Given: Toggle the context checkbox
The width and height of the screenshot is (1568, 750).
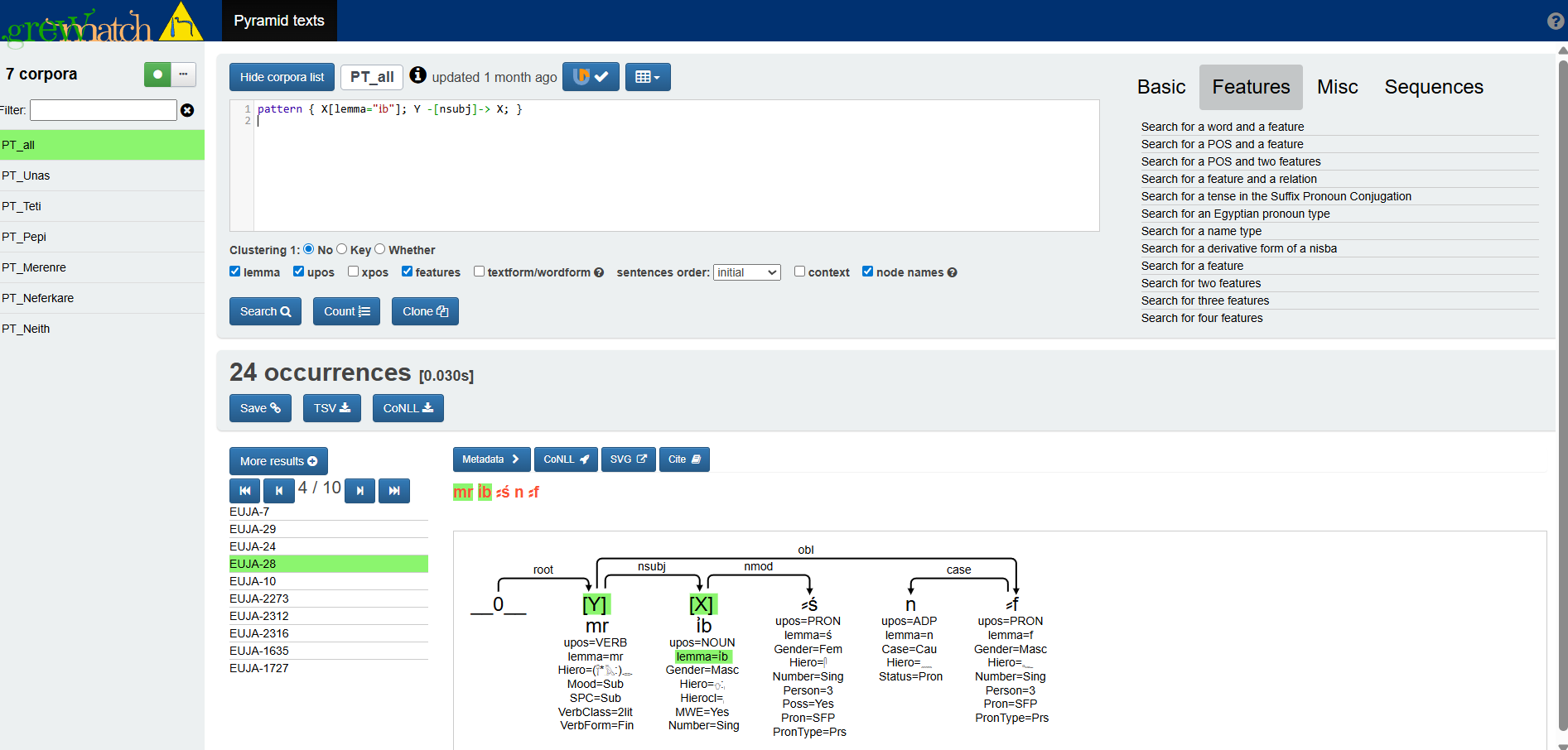Looking at the screenshot, I should click(799, 272).
